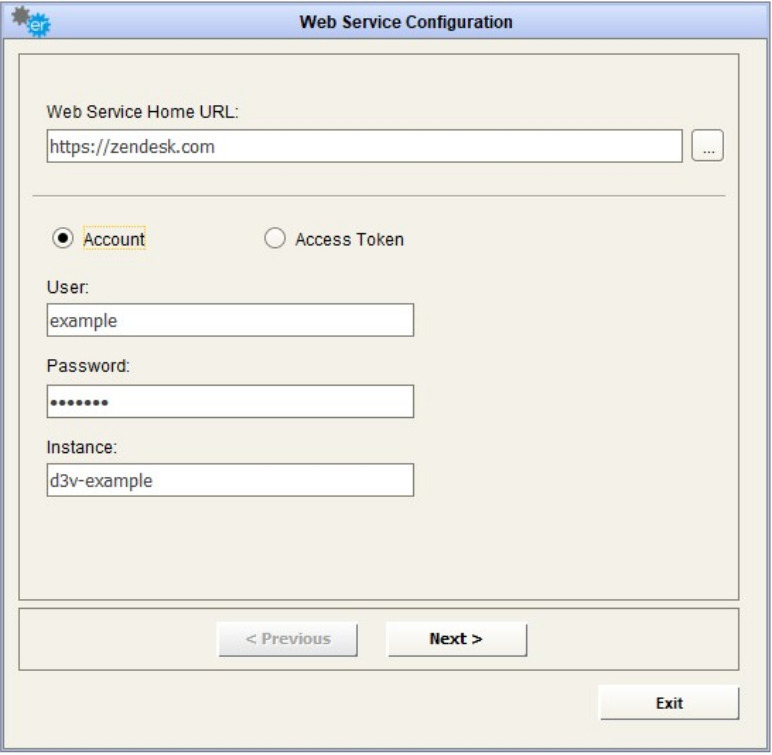The height and width of the screenshot is (755, 772).
Task: Select the Access Token radio button
Action: pos(274,239)
